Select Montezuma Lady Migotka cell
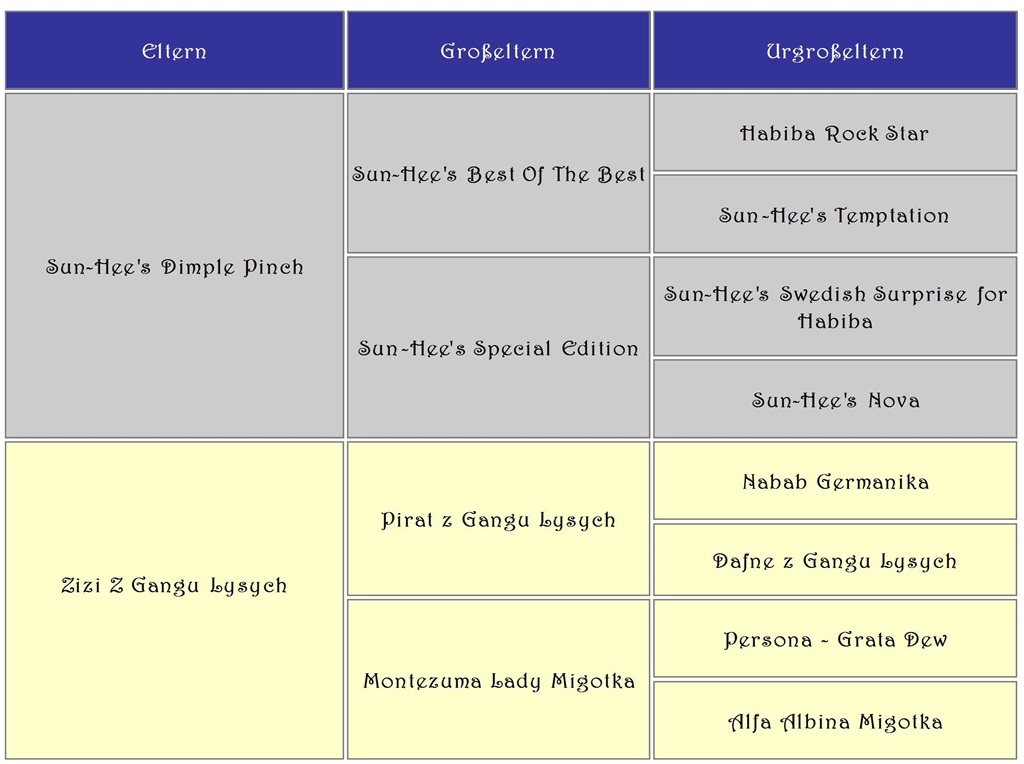The image size is (1024, 764). point(498,682)
